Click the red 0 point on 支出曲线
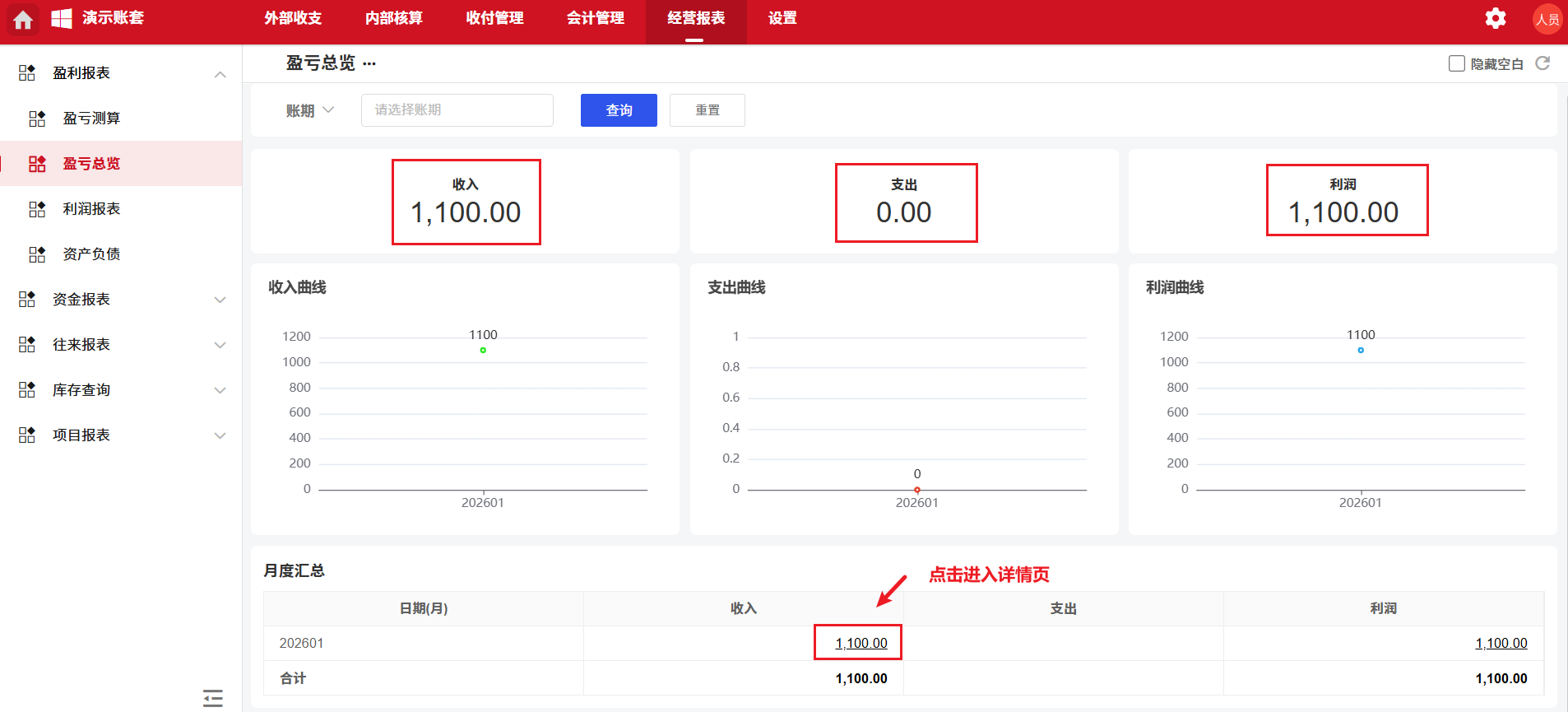 tap(917, 490)
